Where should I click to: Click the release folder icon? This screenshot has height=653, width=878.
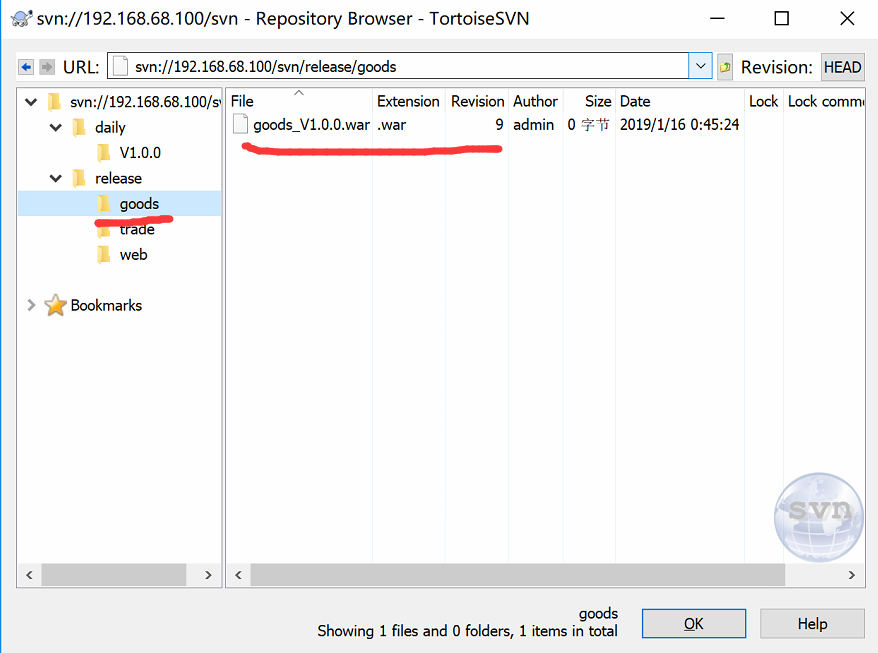point(80,178)
